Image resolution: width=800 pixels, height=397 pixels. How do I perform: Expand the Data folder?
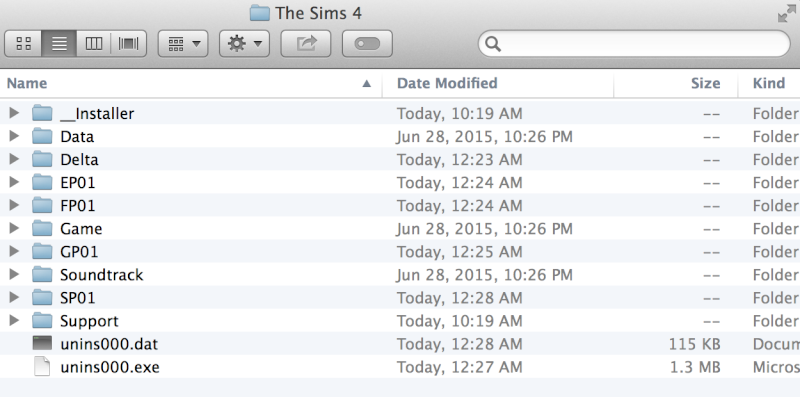14,136
